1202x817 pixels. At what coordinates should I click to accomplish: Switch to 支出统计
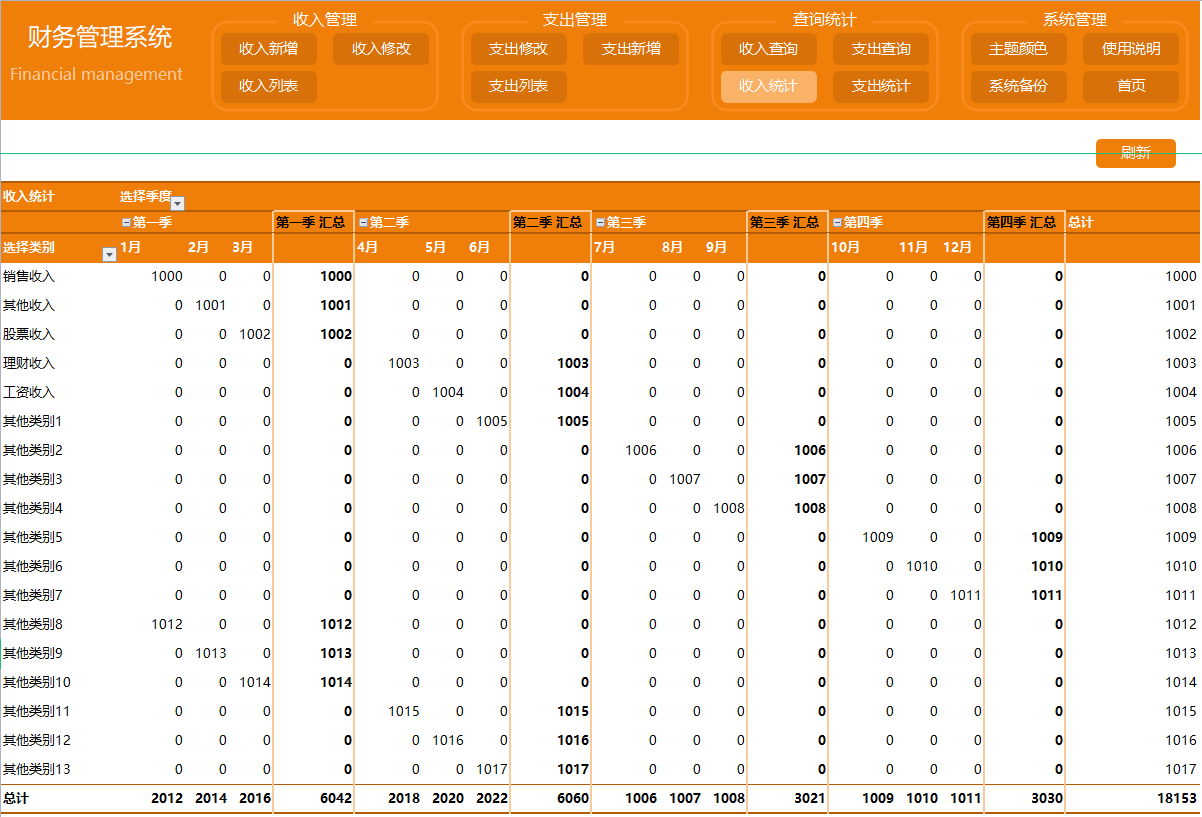pos(881,86)
